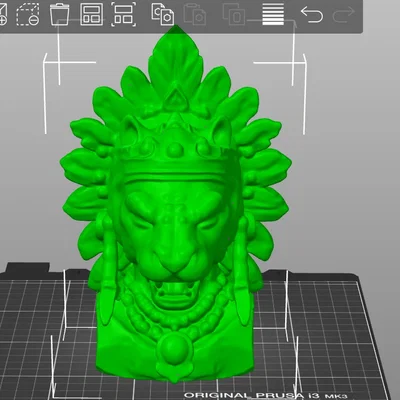This screenshot has width=400, height=400.
Task: Click the greyed-out Paste icon
Action: pyautogui.click(x=195, y=14)
